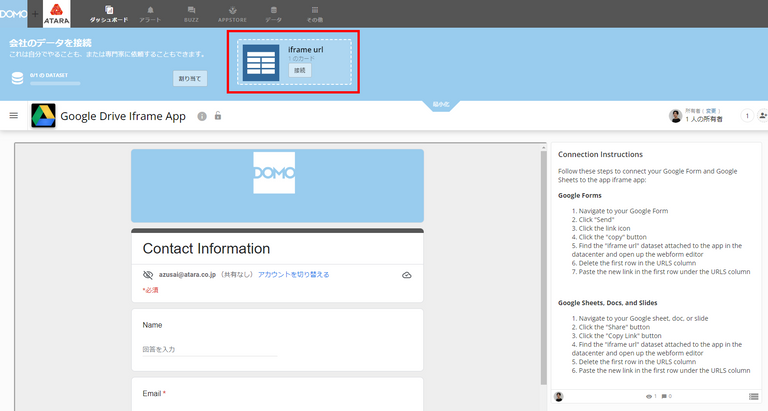Click the DOMO logo in the top bar
The width and height of the screenshot is (768, 411).
tap(13, 14)
